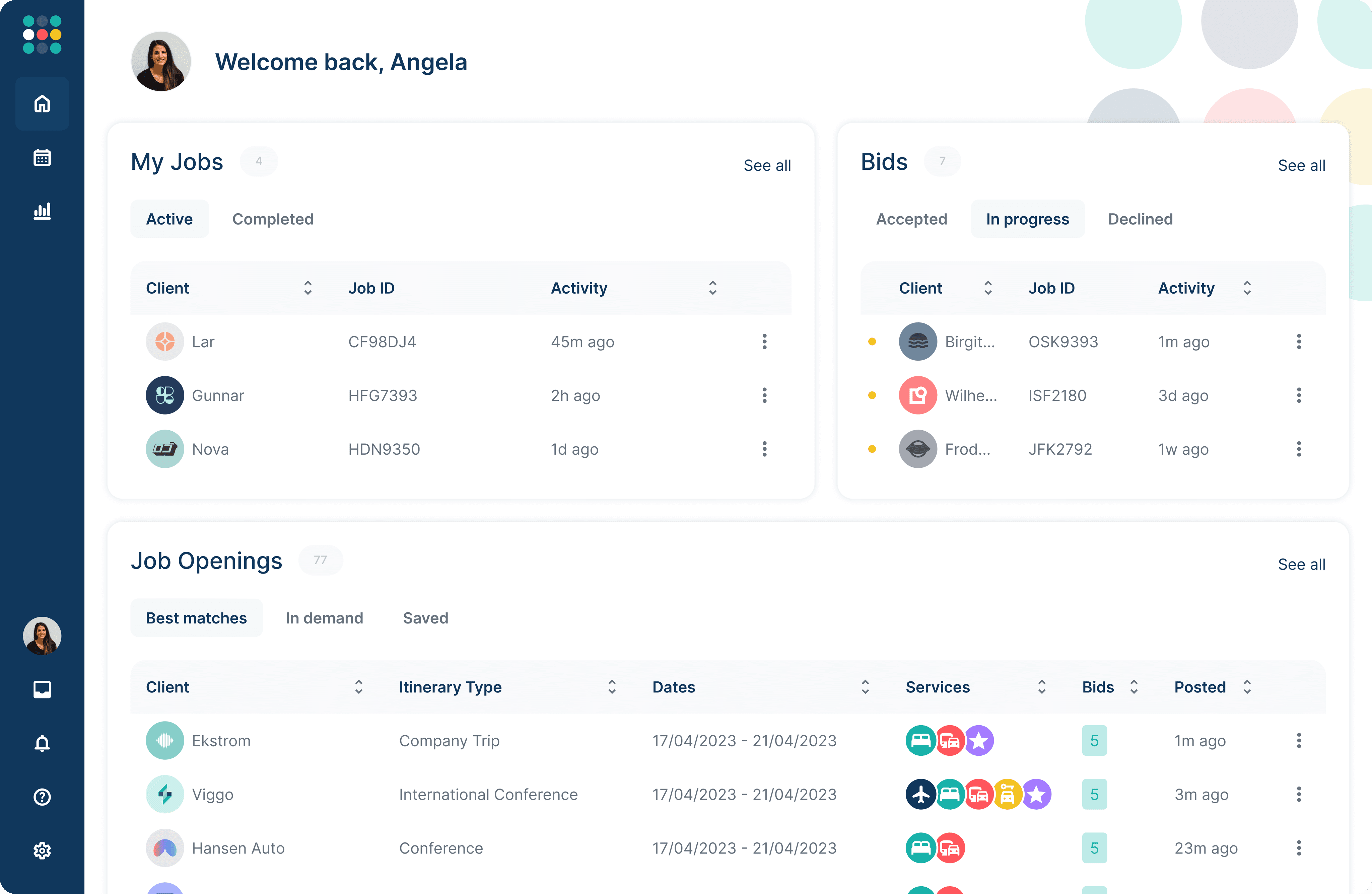The height and width of the screenshot is (894, 1372).
Task: Open the Home icon in sidebar
Action: point(42,104)
